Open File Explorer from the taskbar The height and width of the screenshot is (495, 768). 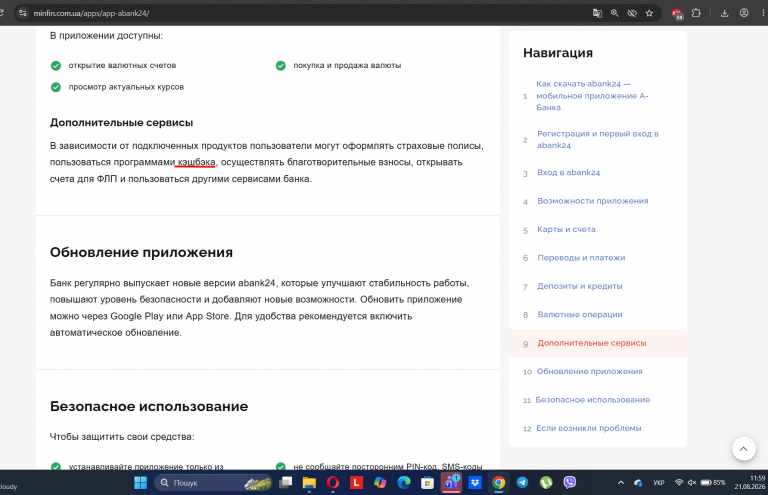point(309,483)
